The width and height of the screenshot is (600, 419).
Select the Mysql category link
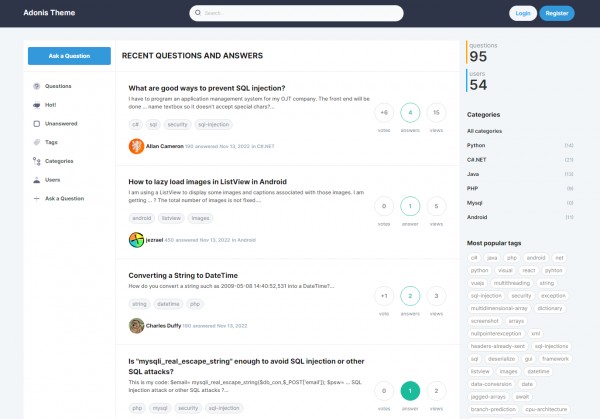click(475, 202)
